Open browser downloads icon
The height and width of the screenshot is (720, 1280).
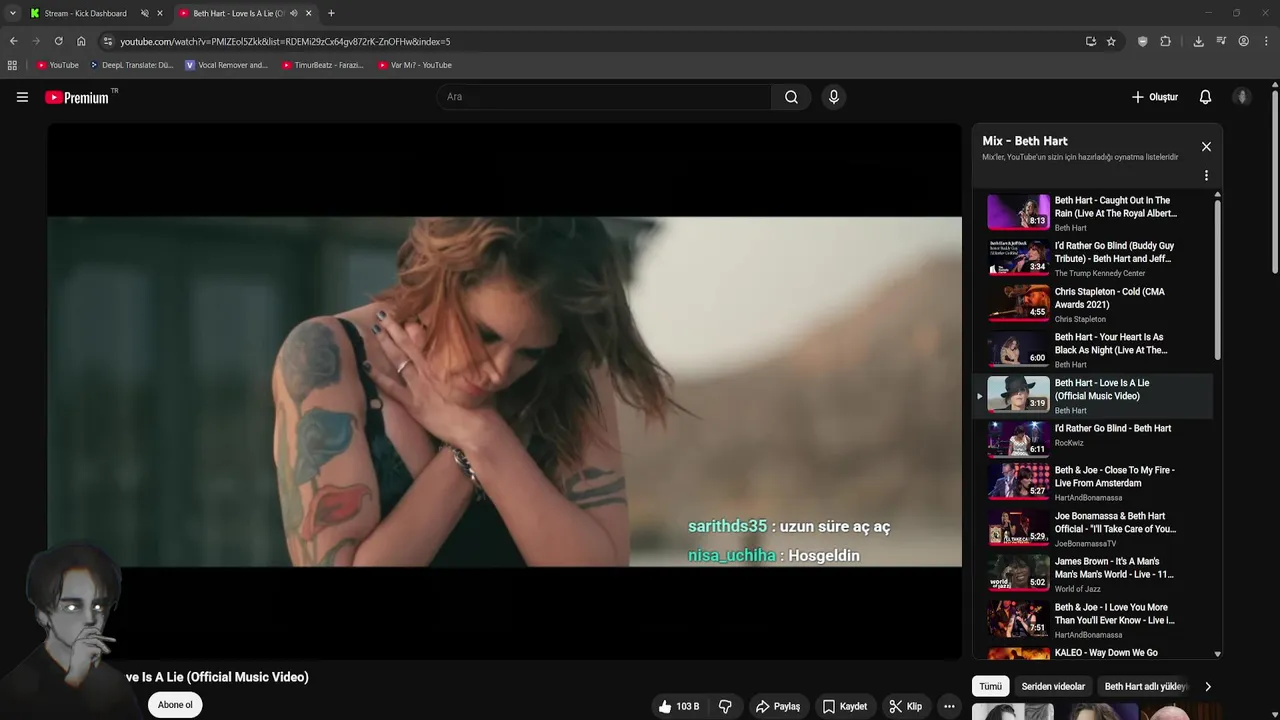point(1198,41)
